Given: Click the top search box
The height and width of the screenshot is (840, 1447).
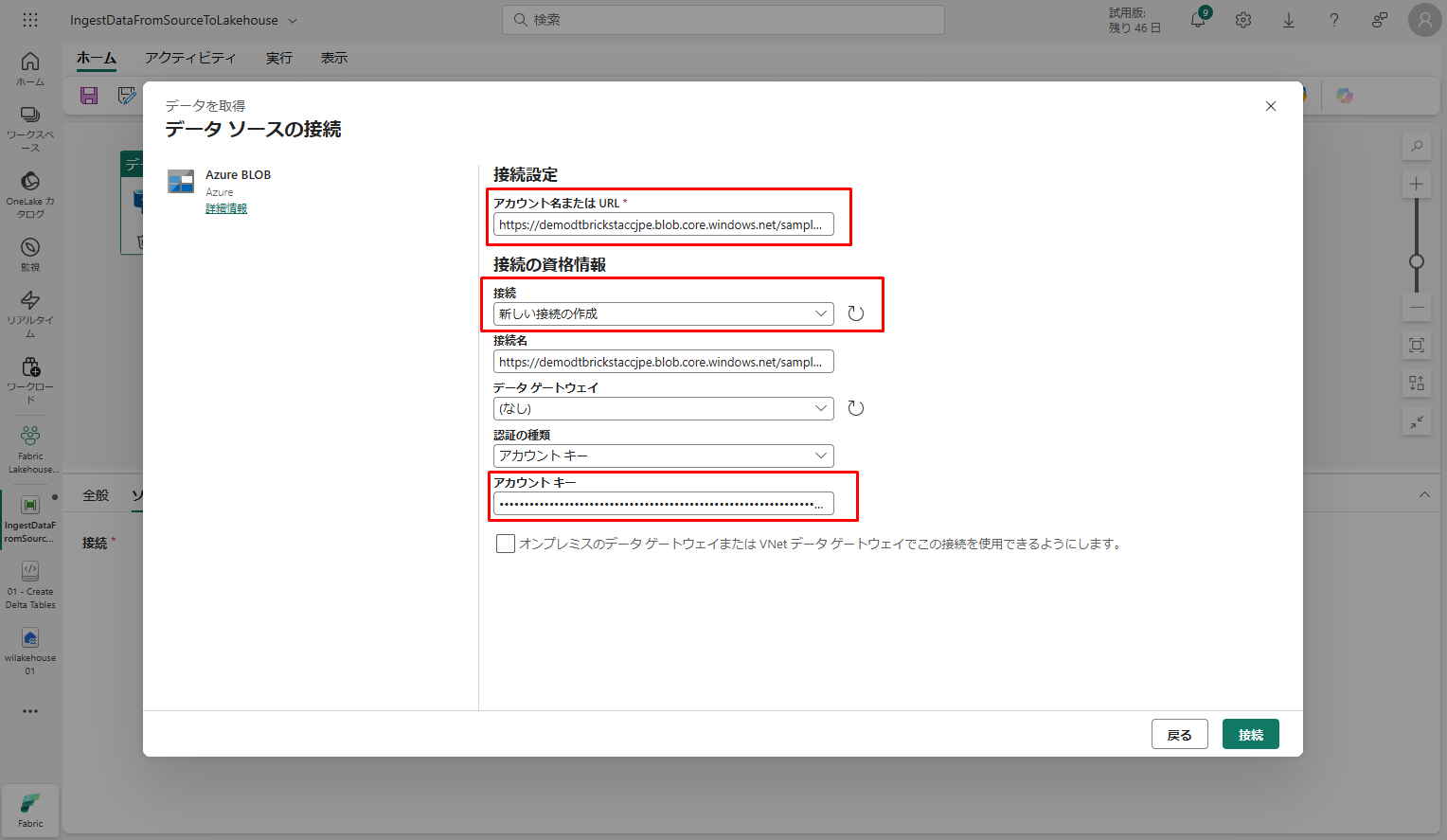Looking at the screenshot, I should click(723, 20).
